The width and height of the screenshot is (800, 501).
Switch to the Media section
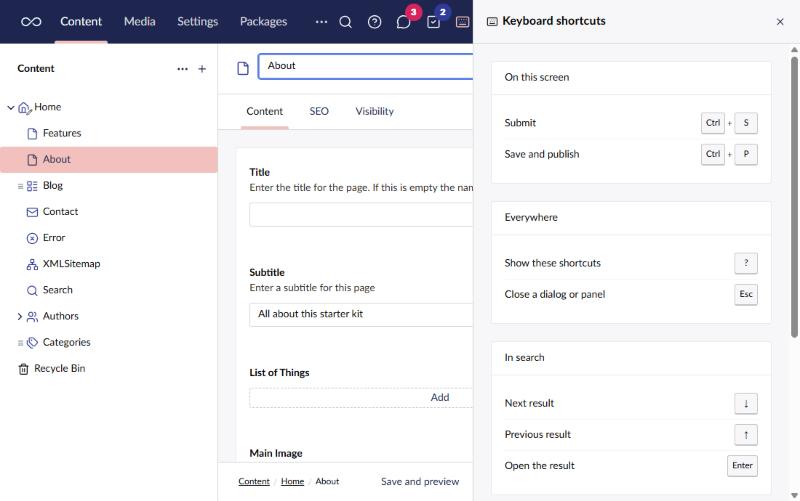point(139,21)
